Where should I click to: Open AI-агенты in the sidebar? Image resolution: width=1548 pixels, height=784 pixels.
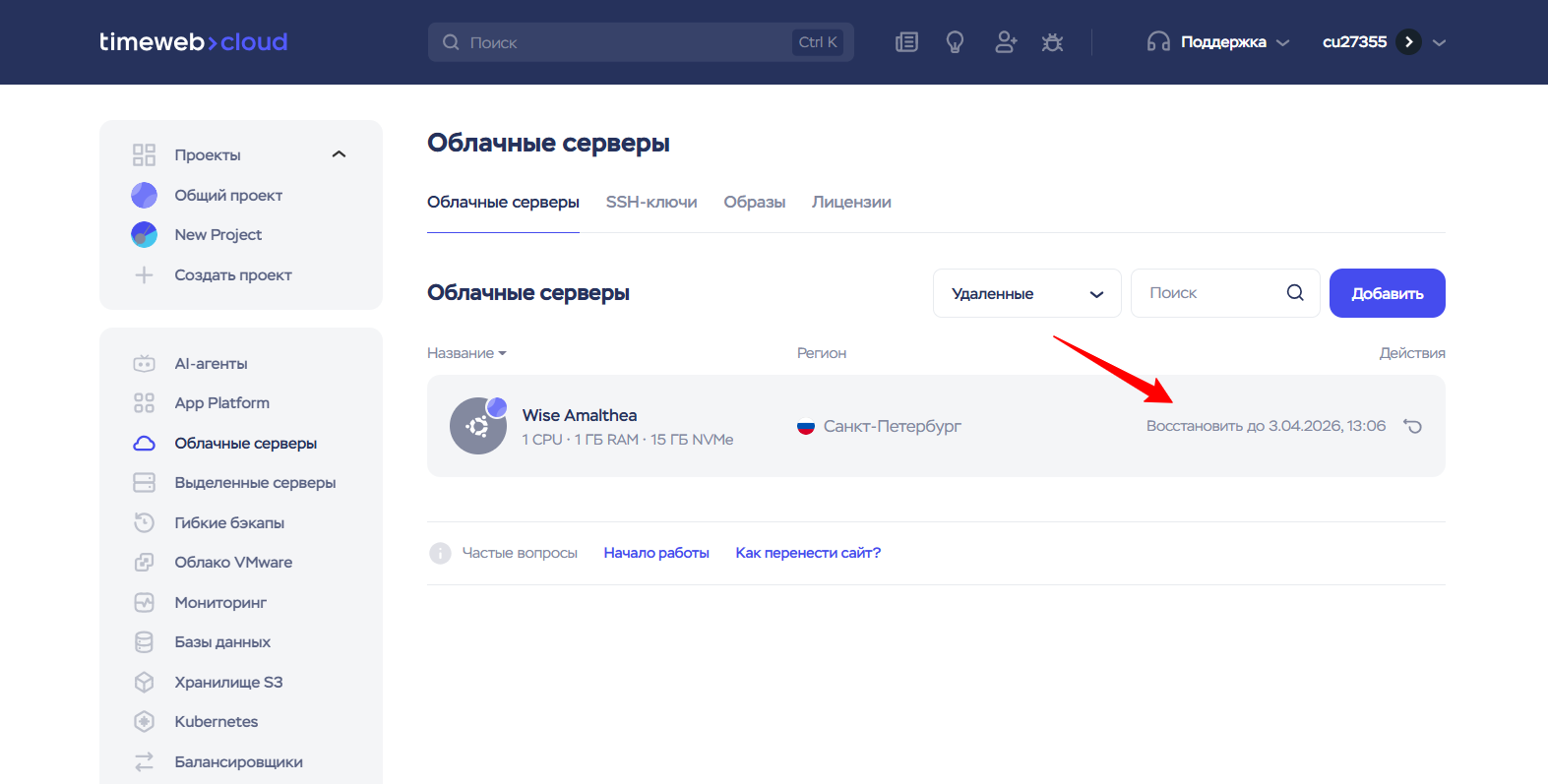pos(211,363)
